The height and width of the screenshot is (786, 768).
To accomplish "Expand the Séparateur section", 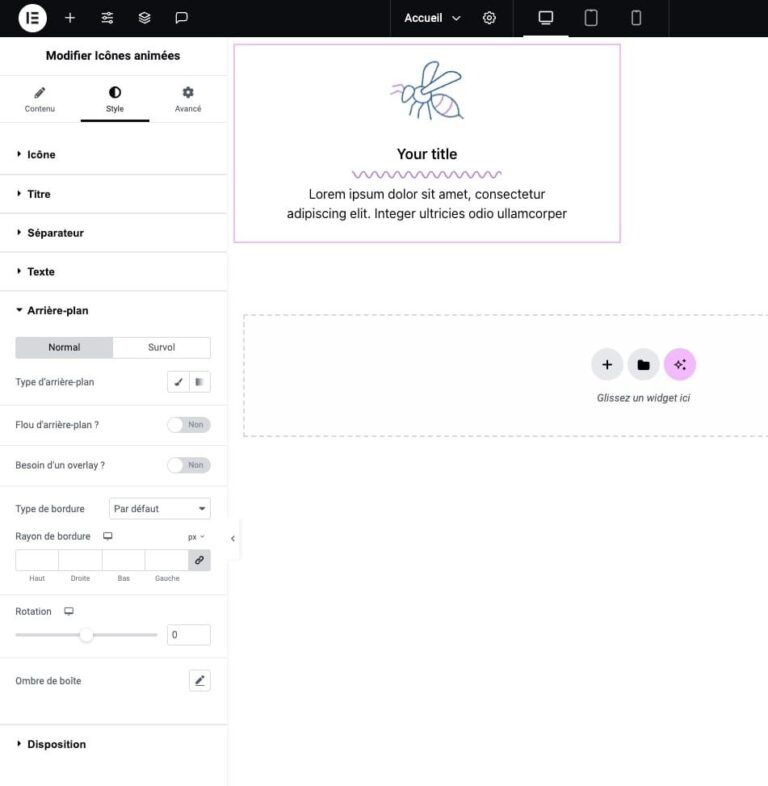I will coord(113,233).
